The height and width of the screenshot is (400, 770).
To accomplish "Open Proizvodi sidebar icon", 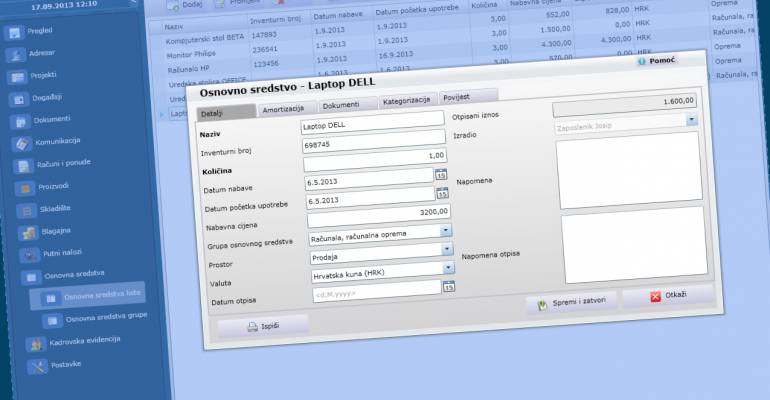I will pyautogui.click(x=26, y=188).
